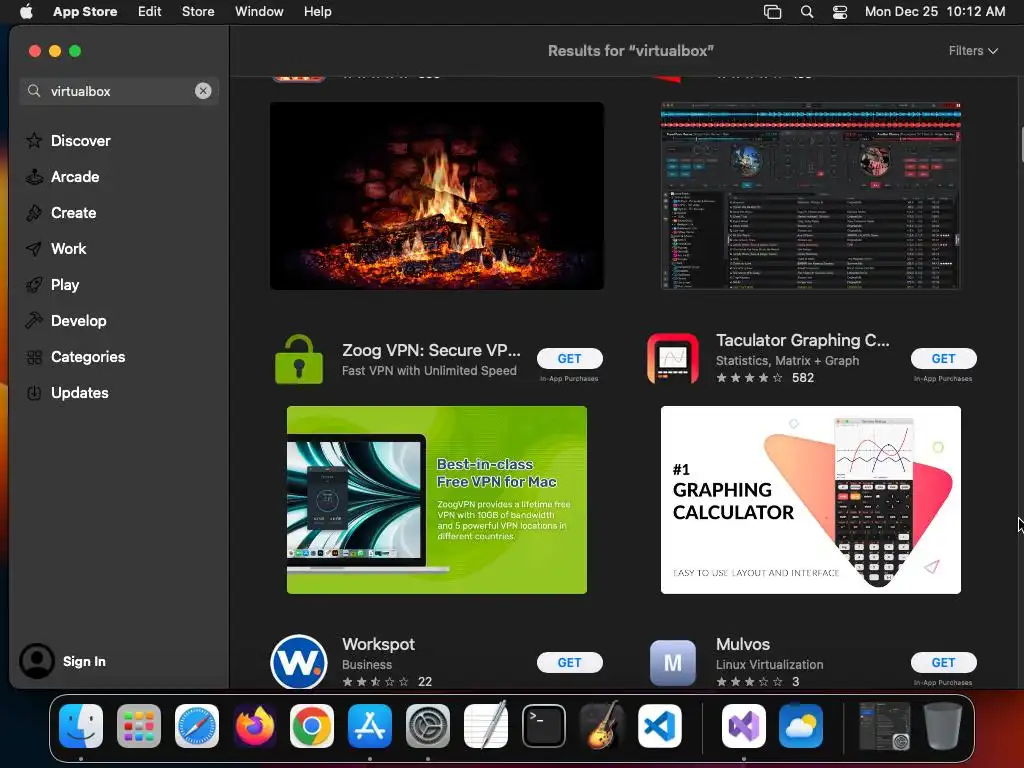Open the Workspot app icon
Screen dimensions: 1024x768
(x=298, y=662)
